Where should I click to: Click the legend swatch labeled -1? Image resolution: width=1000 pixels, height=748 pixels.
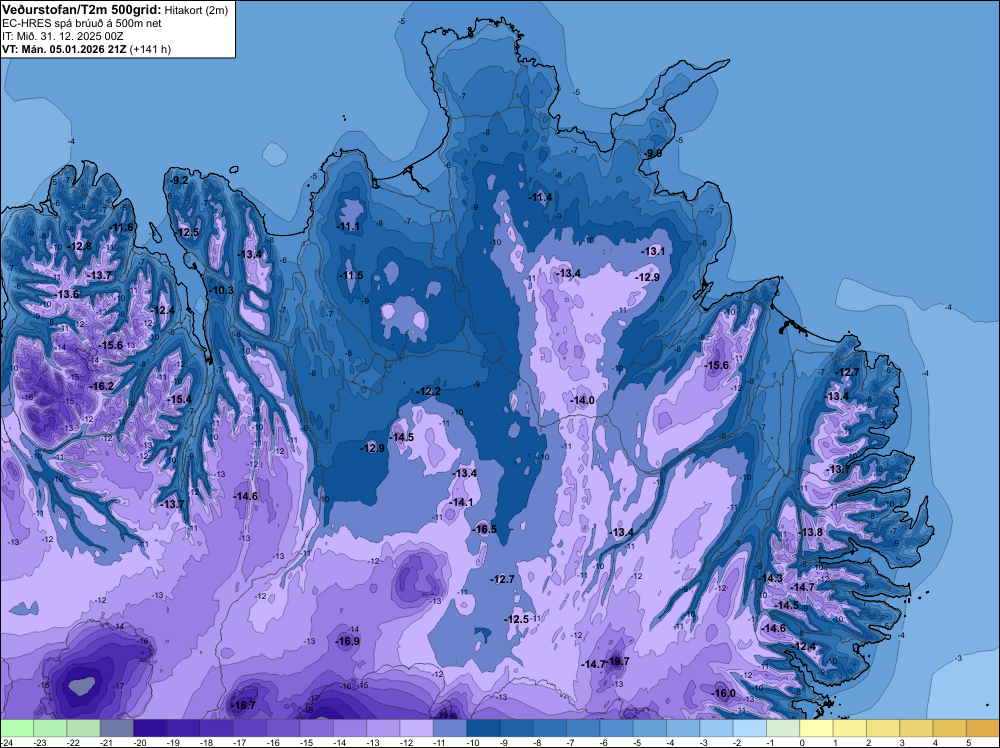tap(783, 728)
